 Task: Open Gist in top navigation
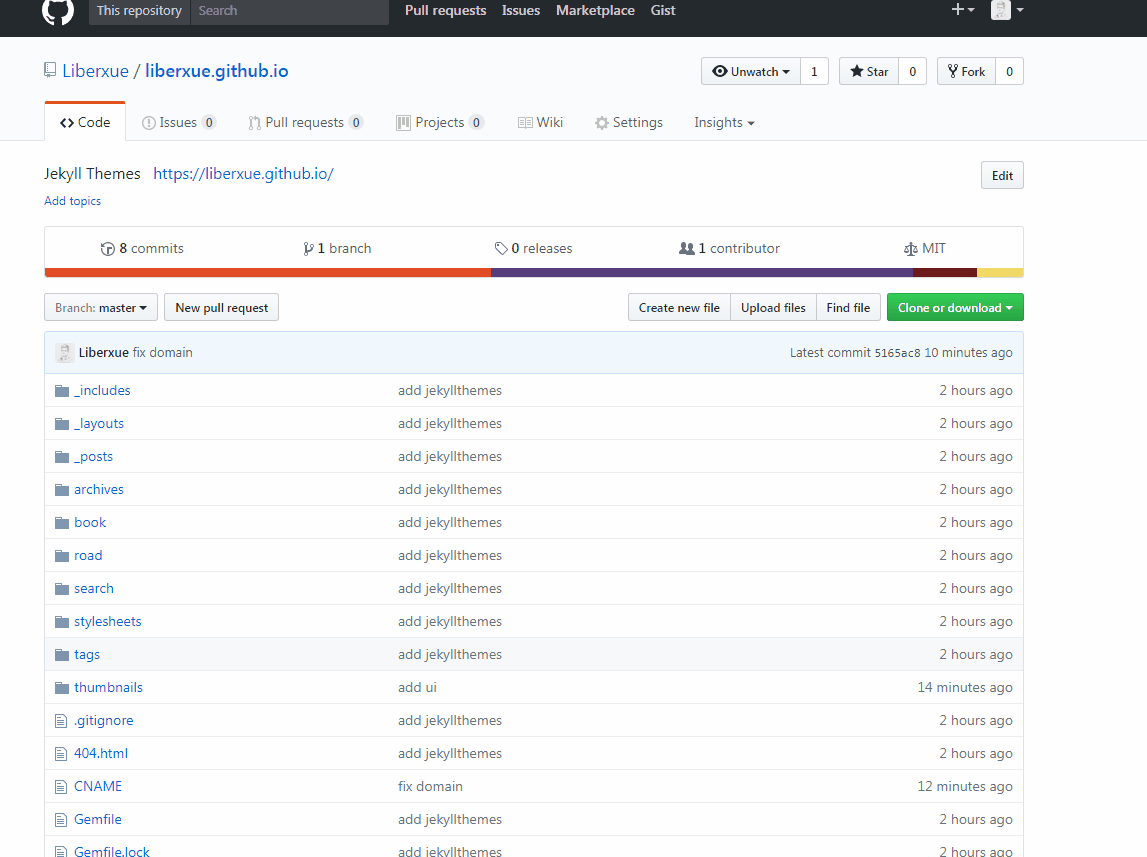point(663,10)
